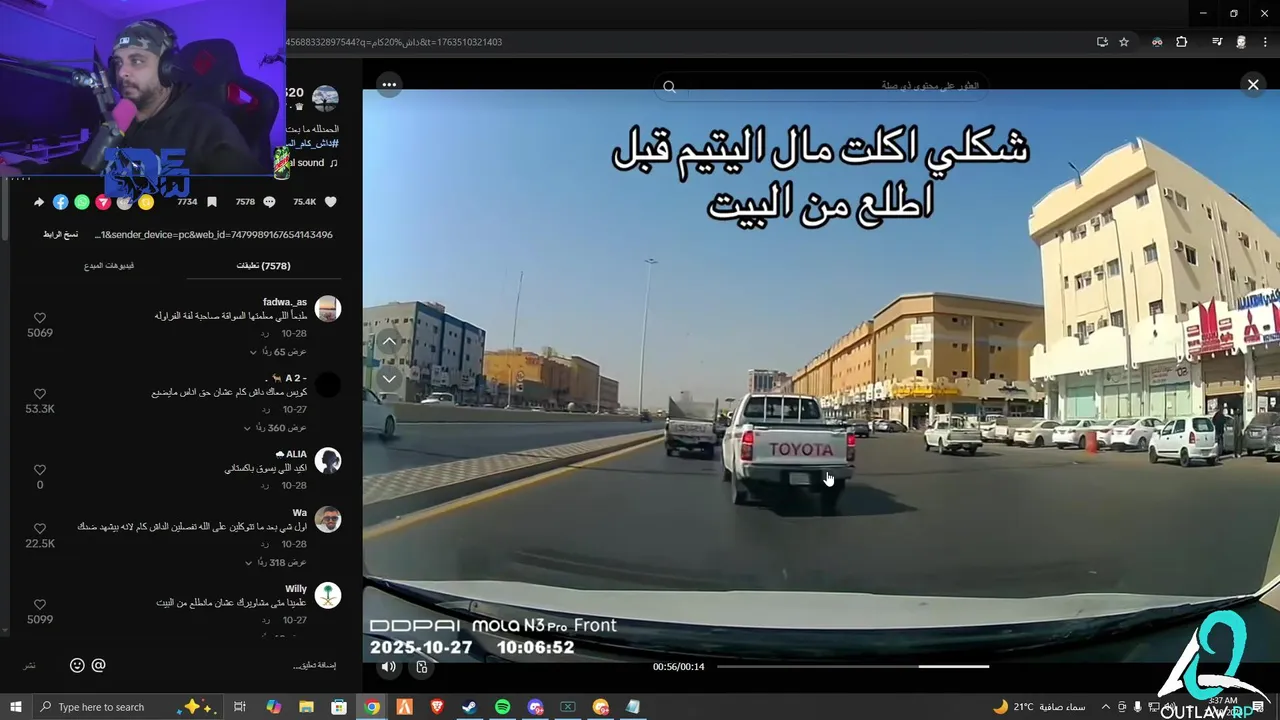The width and height of the screenshot is (1280, 720).
Task: Open ALIA's profile avatar
Action: [328, 460]
